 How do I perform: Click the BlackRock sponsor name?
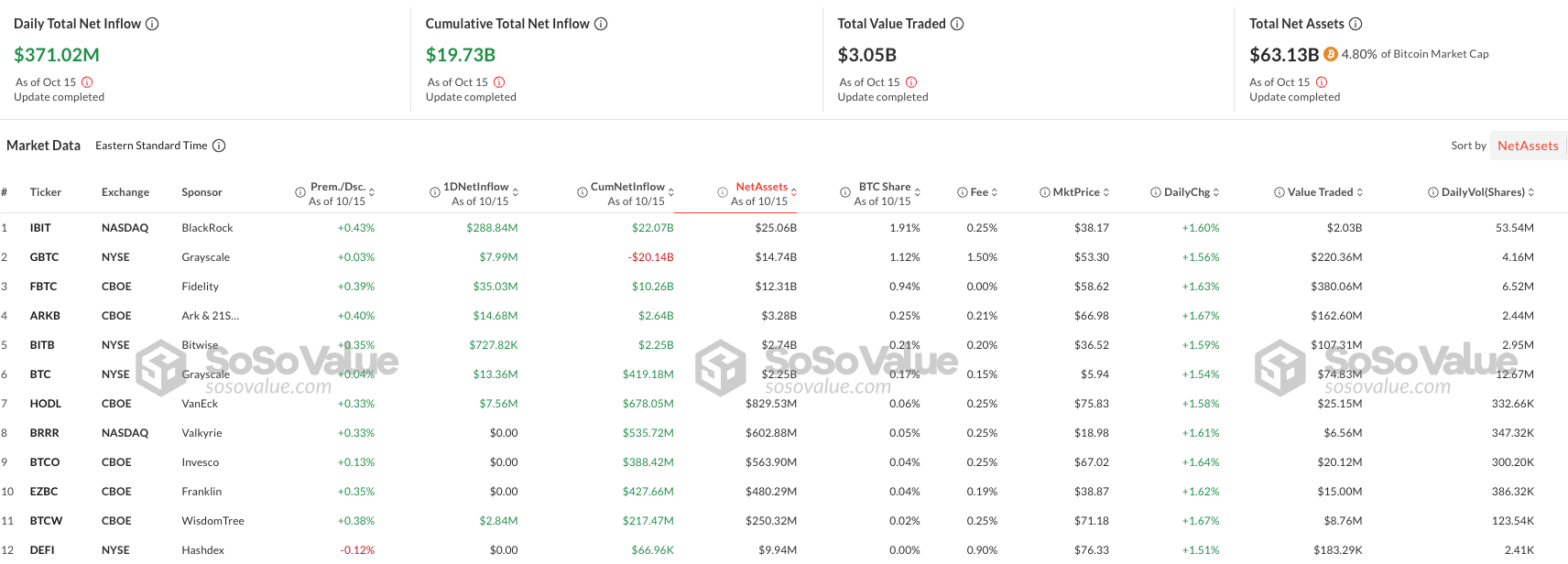click(207, 228)
